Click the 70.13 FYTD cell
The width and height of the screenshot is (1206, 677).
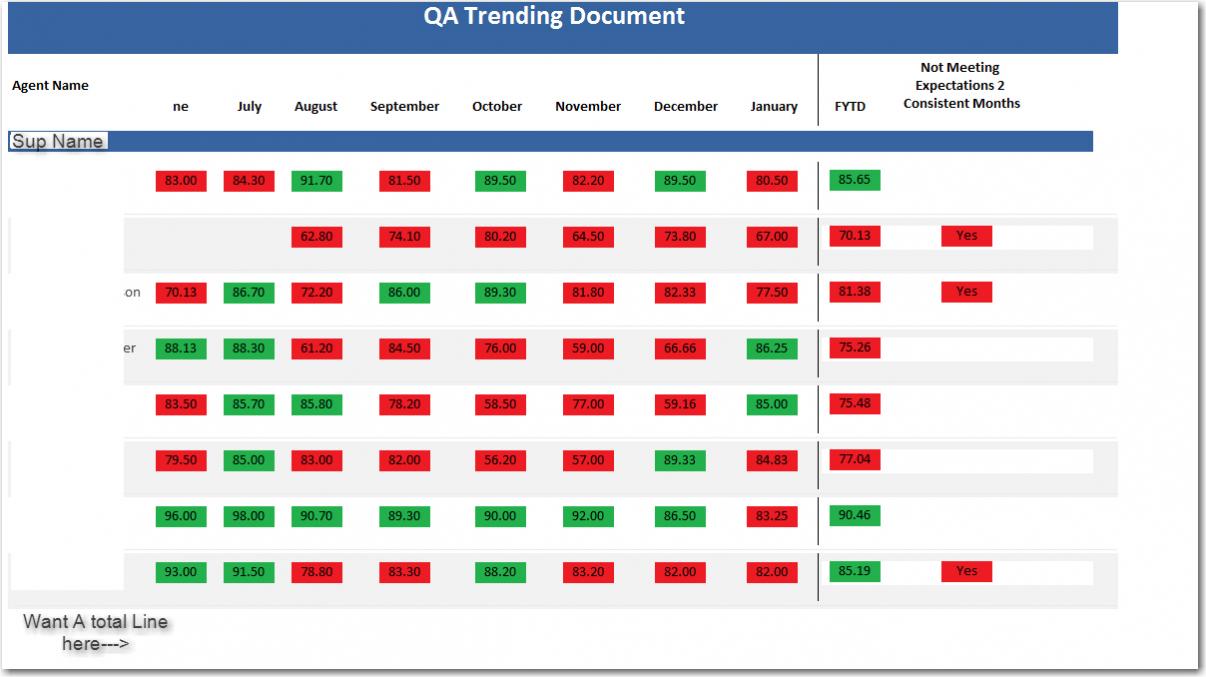855,236
